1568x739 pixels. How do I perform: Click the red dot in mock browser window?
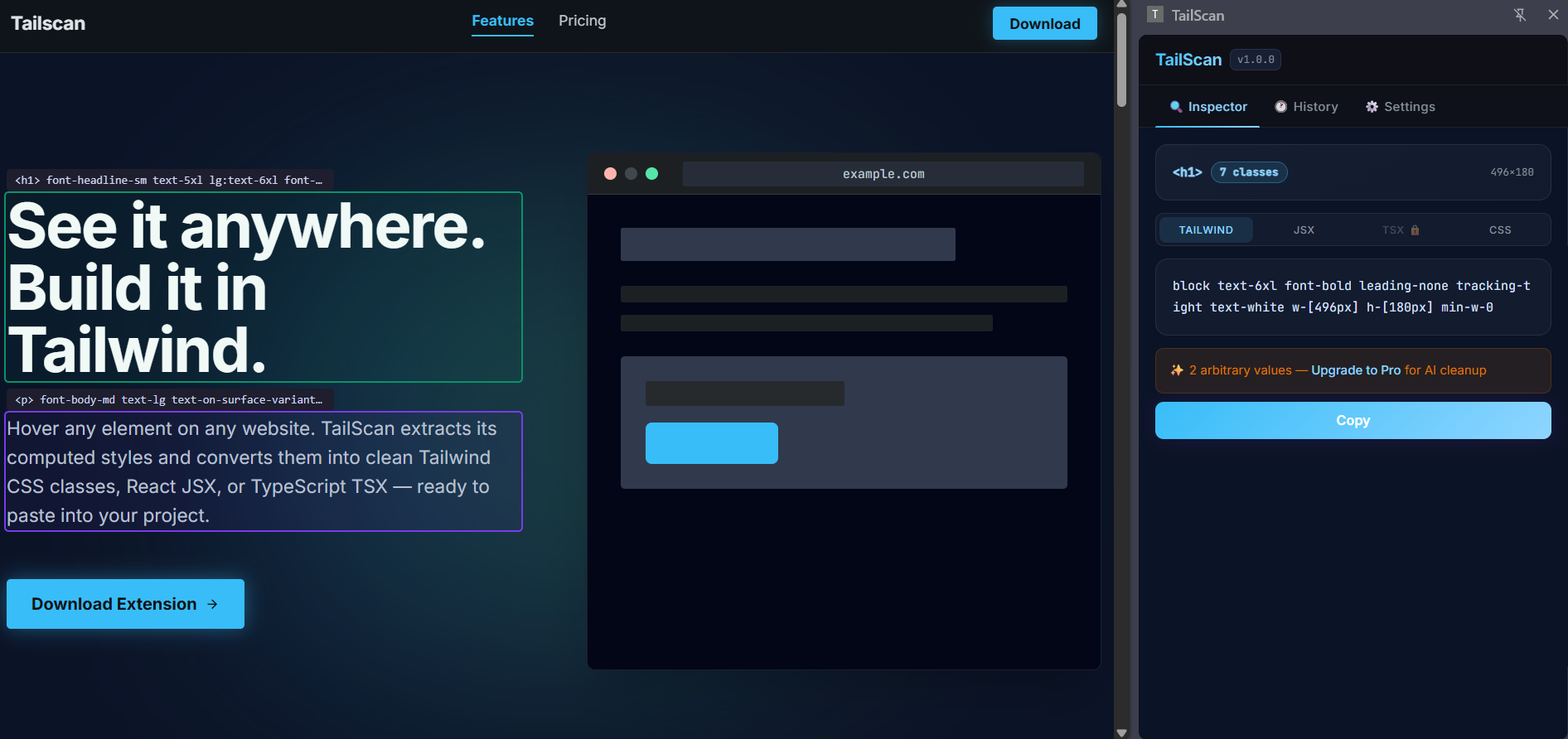coord(610,174)
